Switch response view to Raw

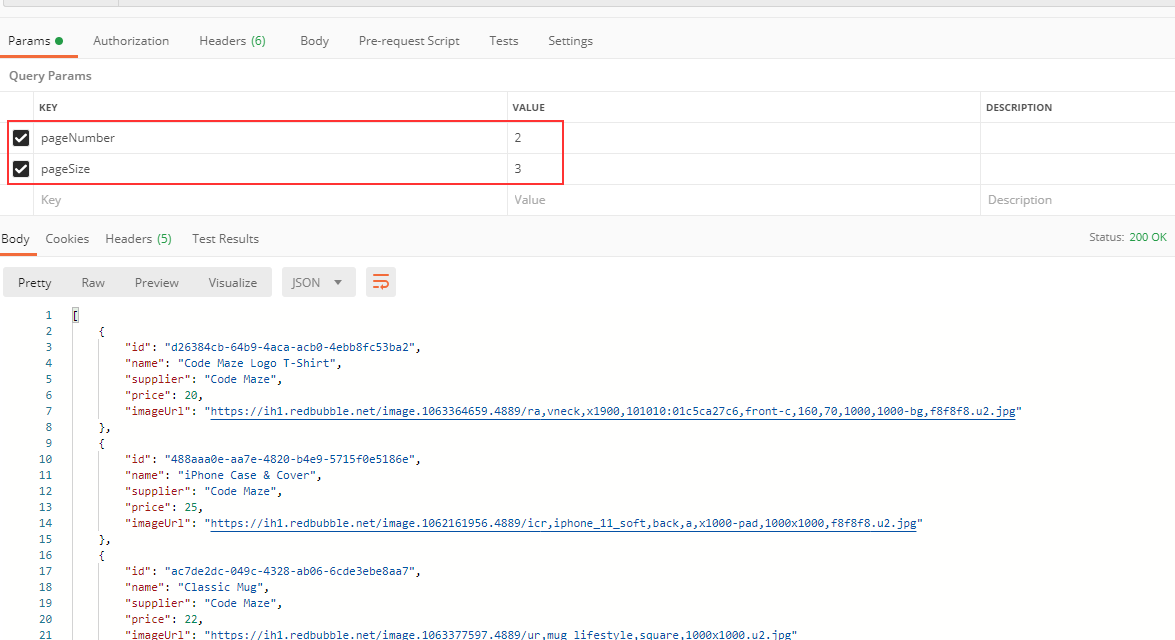tap(93, 283)
